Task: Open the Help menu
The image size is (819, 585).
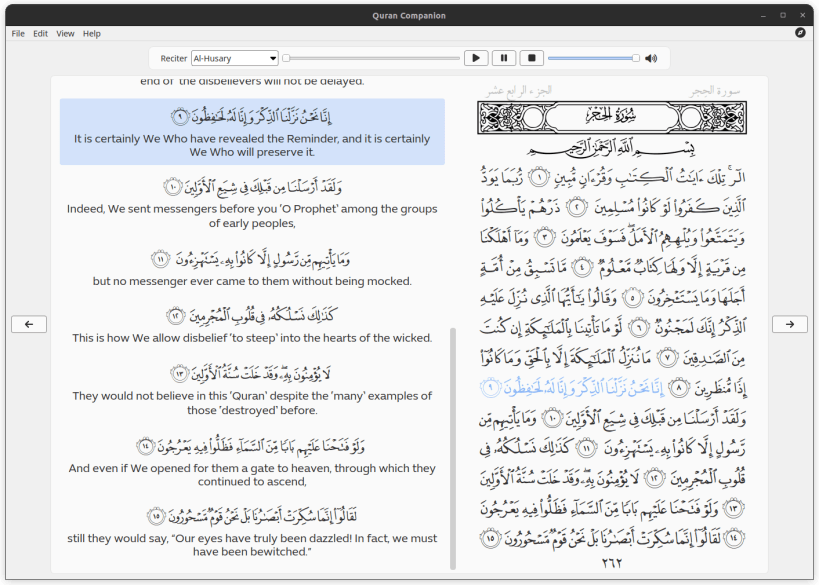Action: [91, 33]
